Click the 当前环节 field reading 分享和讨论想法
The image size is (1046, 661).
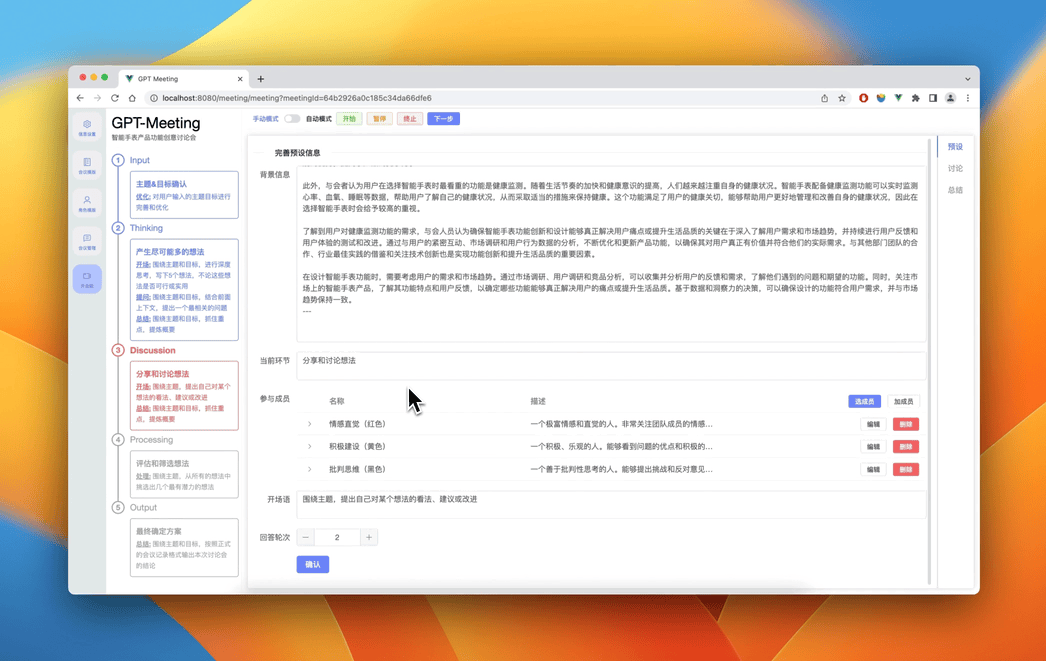611,366
